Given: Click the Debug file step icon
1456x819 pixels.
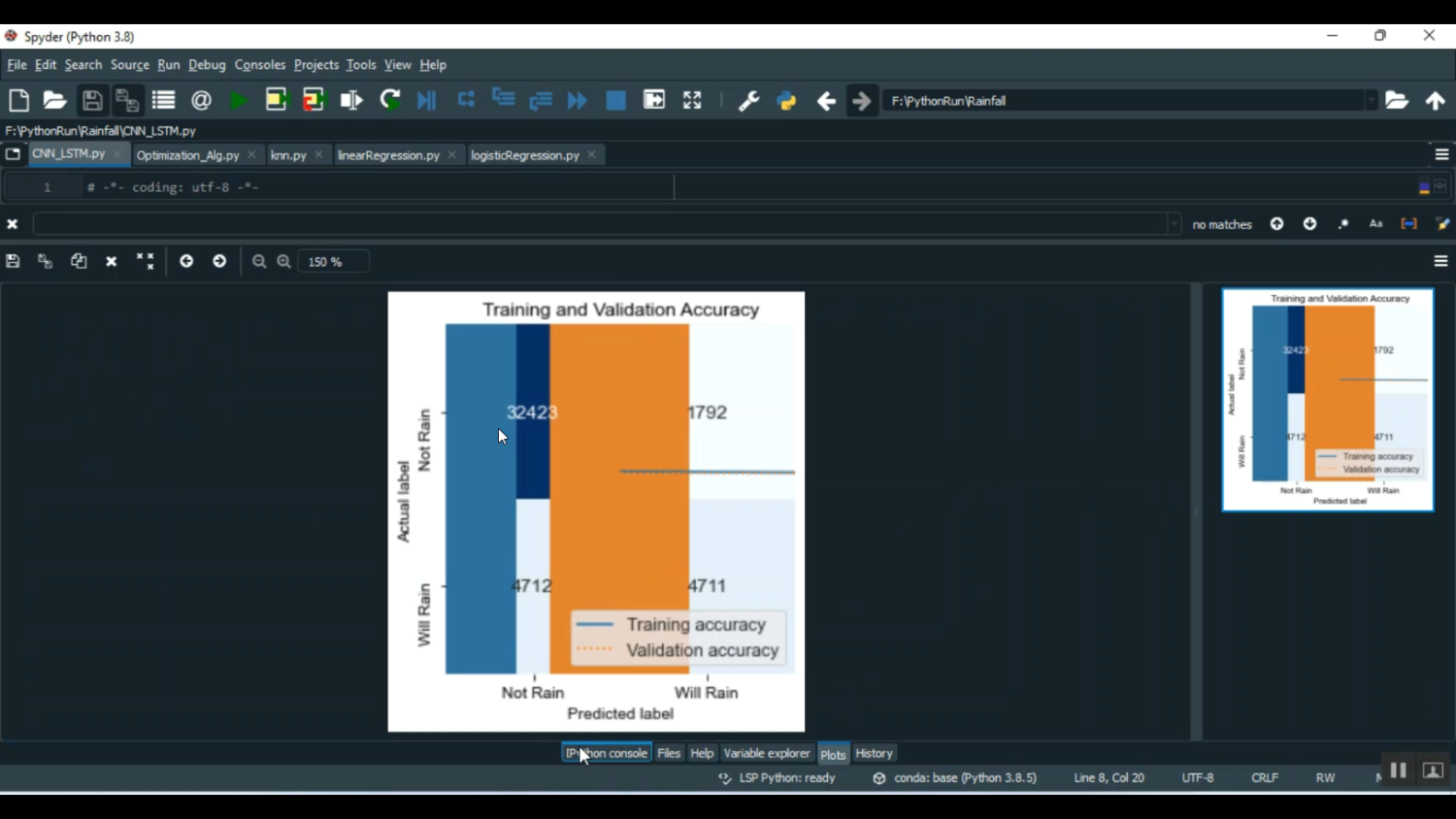Looking at the screenshot, I should 427,101.
